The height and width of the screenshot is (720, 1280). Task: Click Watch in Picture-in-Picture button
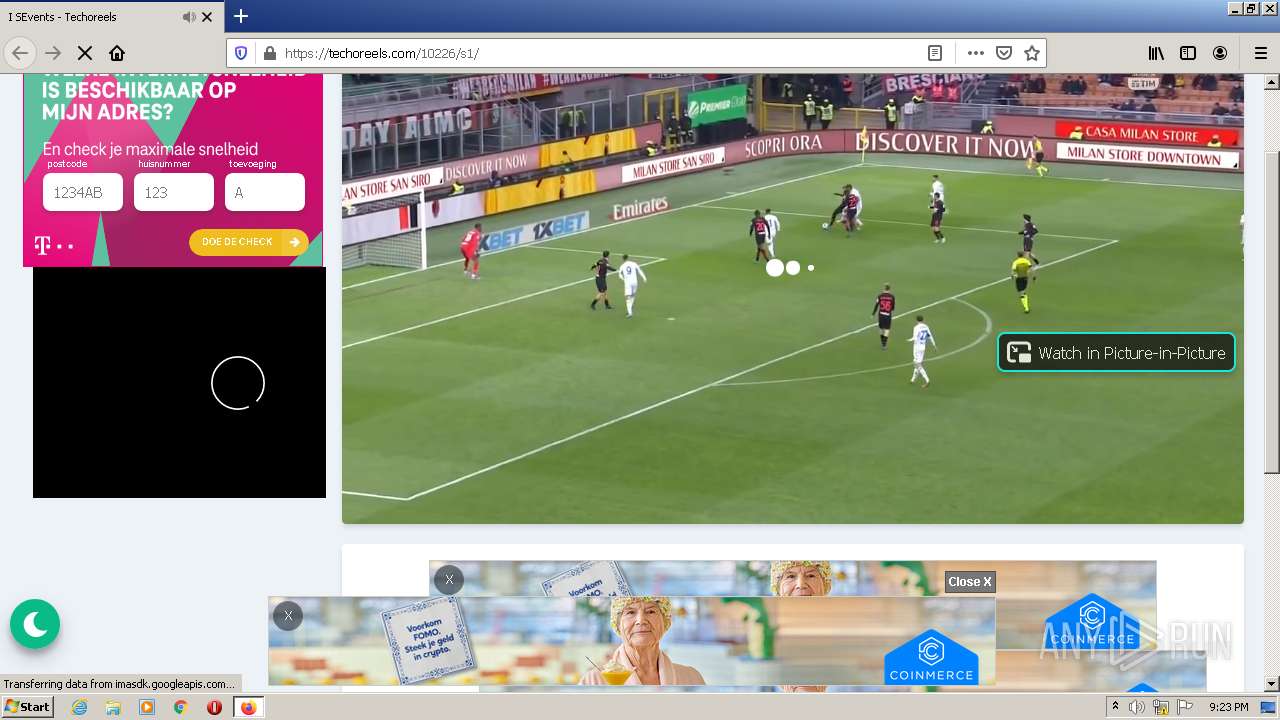click(1116, 352)
